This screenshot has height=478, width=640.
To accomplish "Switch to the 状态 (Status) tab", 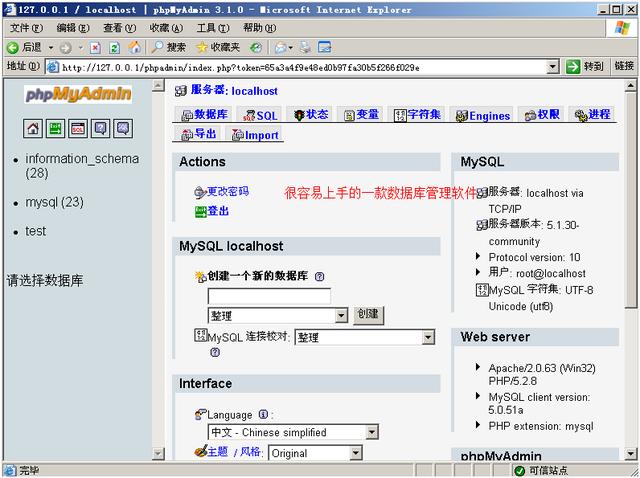I will [x=311, y=115].
